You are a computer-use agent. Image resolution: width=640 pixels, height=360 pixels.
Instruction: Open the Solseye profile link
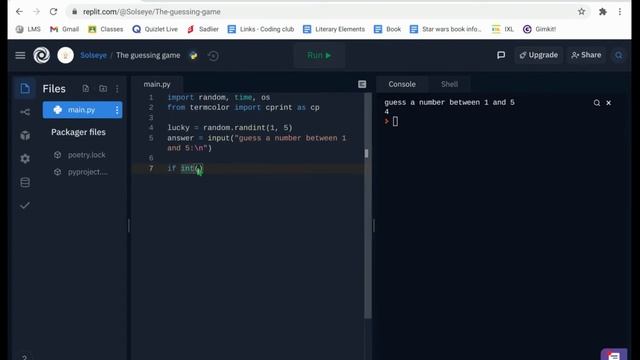93,55
